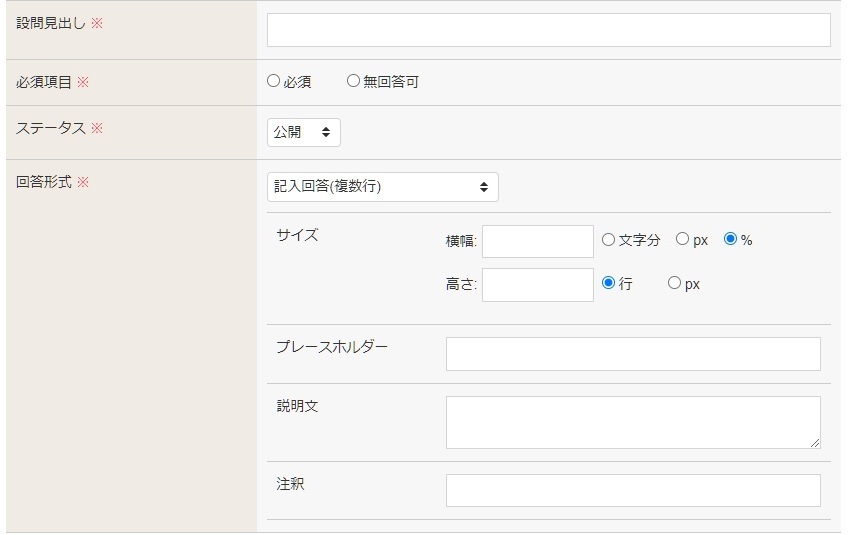Click the 高さ label text
This screenshot has height=535, width=848.
[x=461, y=285]
